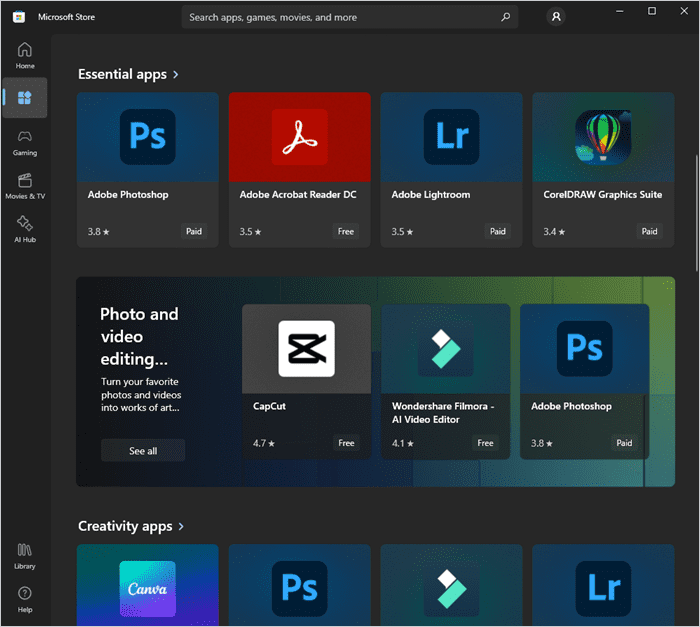Click the 3.4 star rating on CorelDRAW
The image size is (700, 627).
point(554,232)
